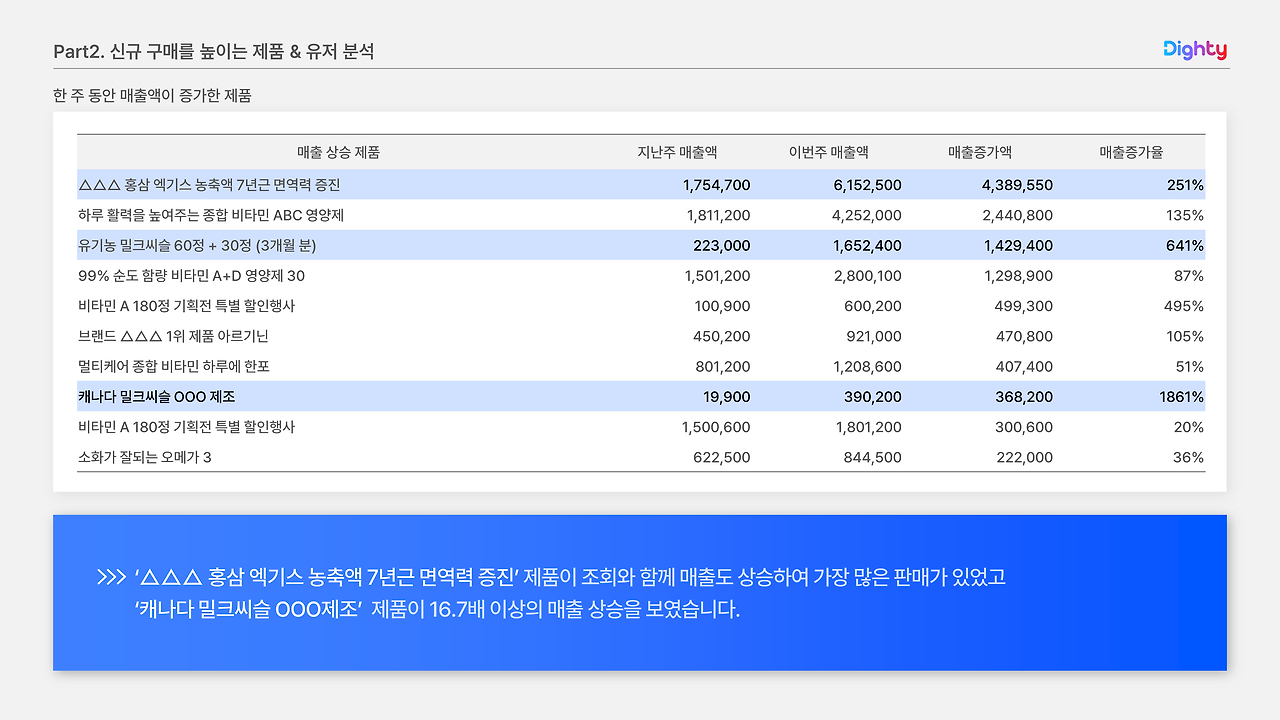Click the '이번주 매출액' column header

click(828, 153)
